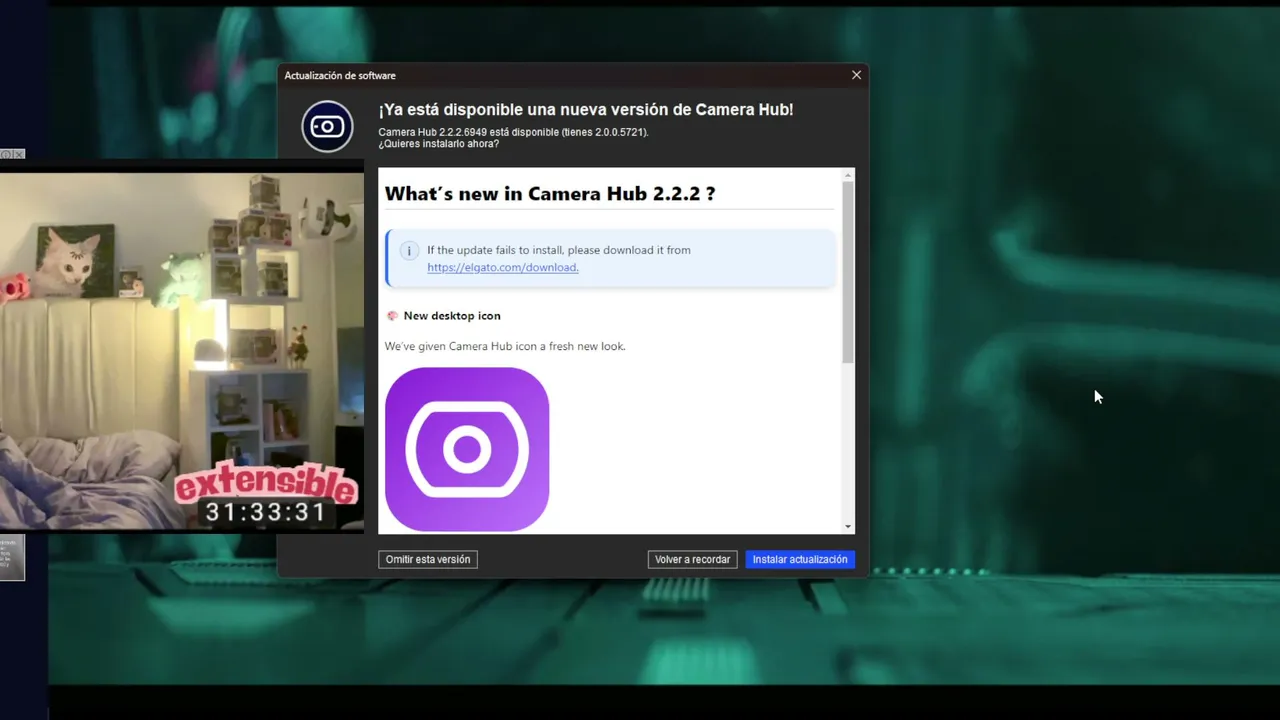Click the "What's new in Camera Hub 2.2.2 ?" heading
1280x720 pixels.
[x=550, y=194]
